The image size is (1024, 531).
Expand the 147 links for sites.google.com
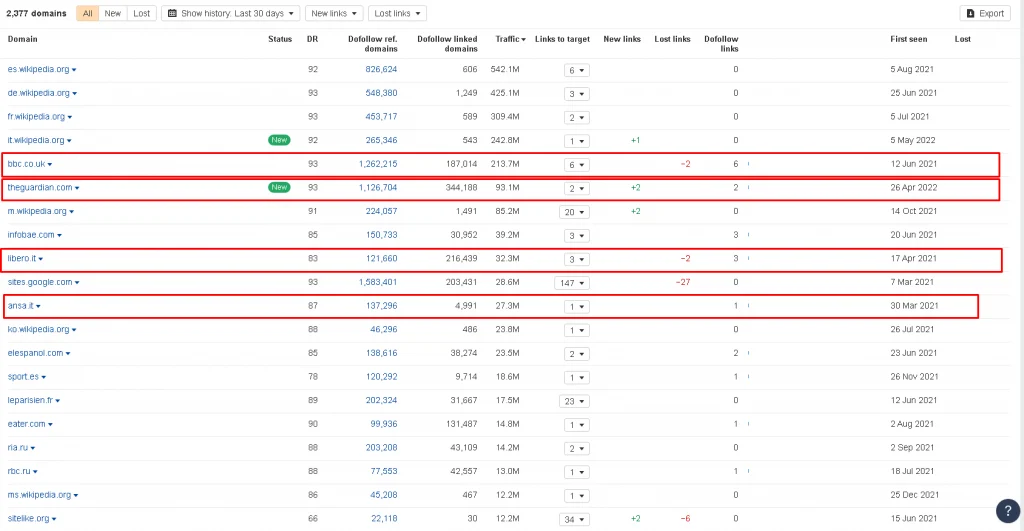[571, 283]
